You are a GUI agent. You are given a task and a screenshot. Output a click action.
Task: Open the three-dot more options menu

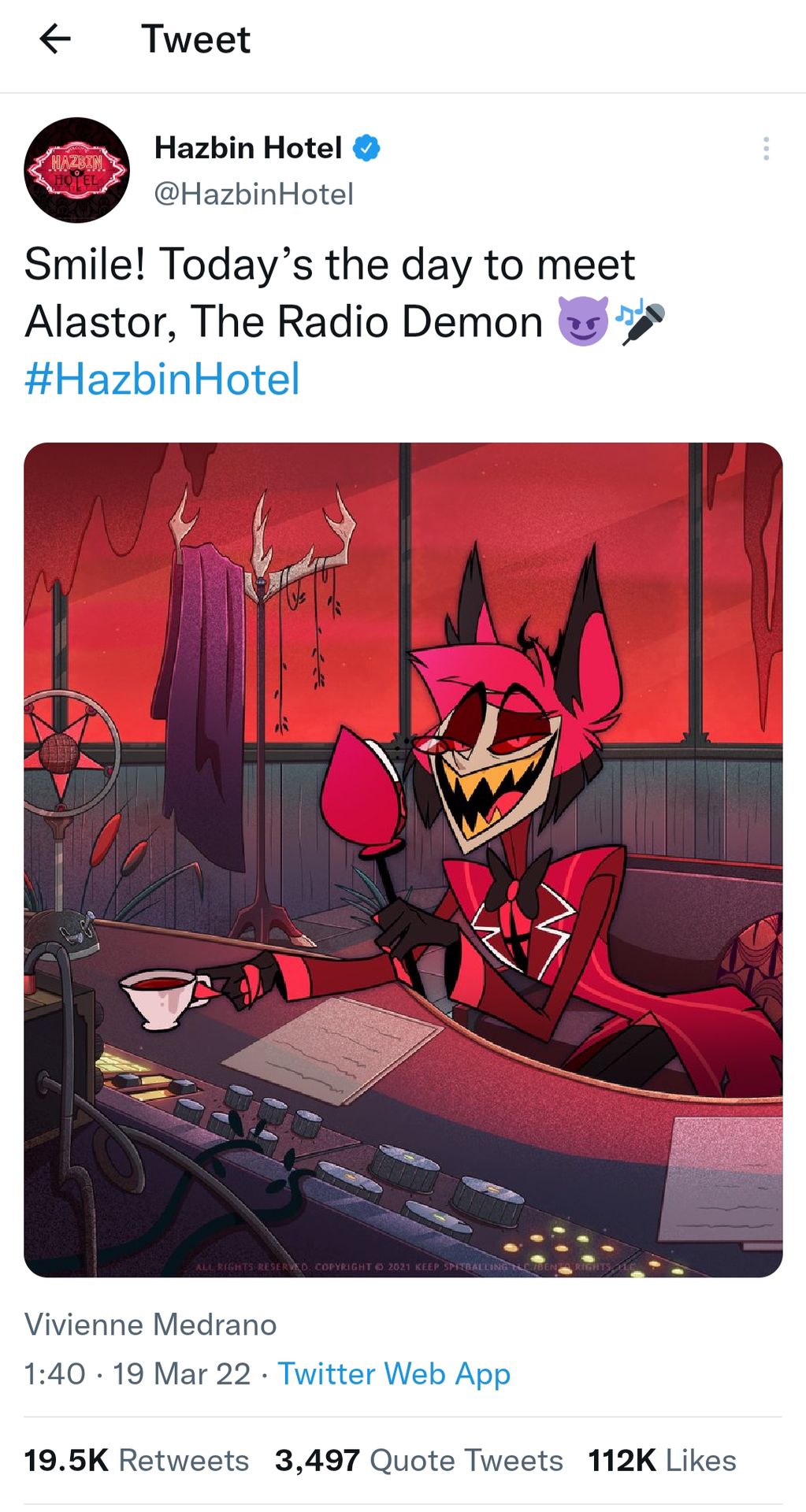click(x=766, y=149)
